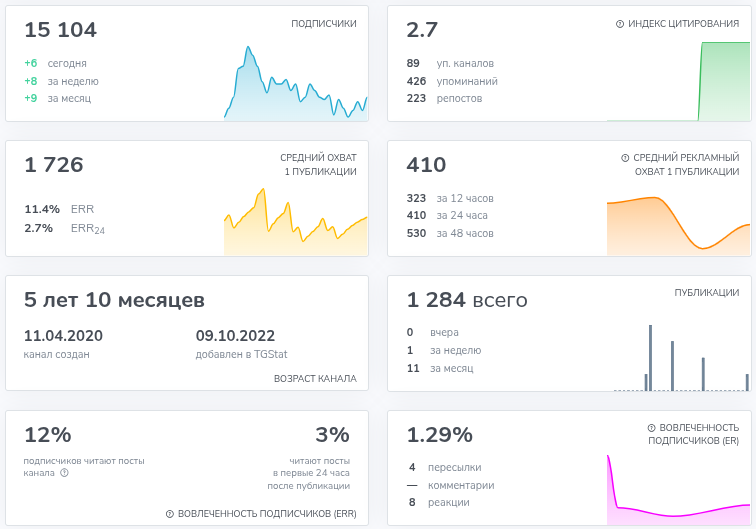Click help icon next to ВОВЛЕЧЕННОСТЬ ПОДПИСЧИКОВ (ER)
Screen dimensions: 756x529
tap(651, 428)
